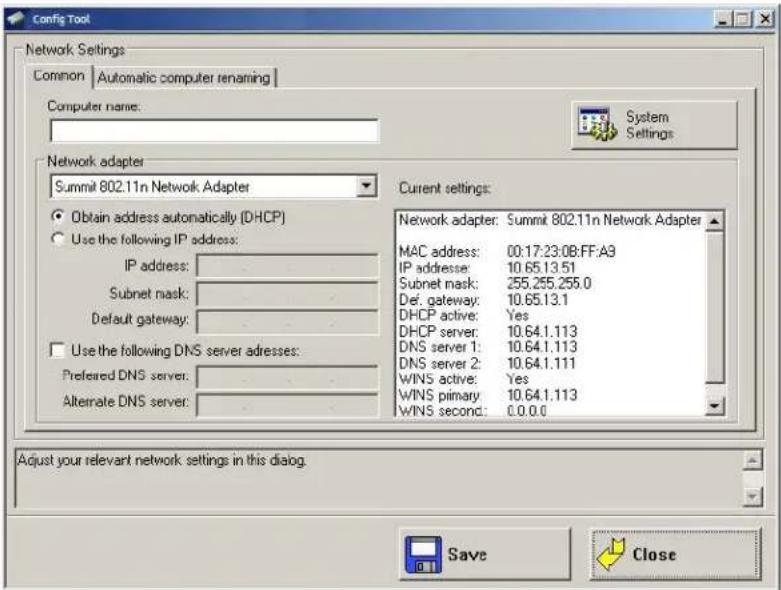Click the Current settings scroll down arrow

715,406
